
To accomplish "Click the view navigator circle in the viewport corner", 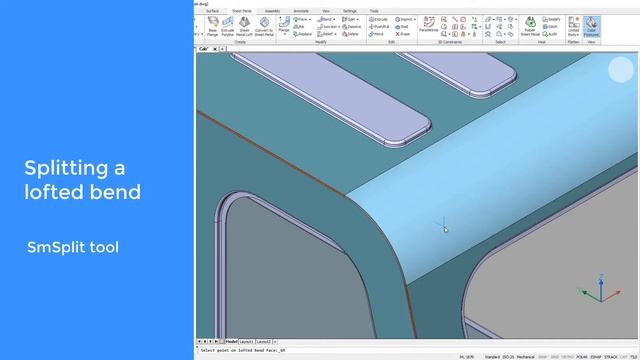I will [x=621, y=69].
